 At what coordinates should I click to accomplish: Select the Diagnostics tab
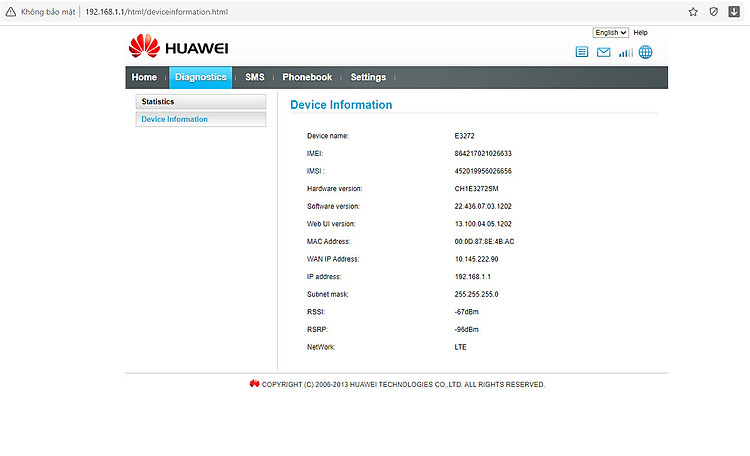(x=201, y=77)
